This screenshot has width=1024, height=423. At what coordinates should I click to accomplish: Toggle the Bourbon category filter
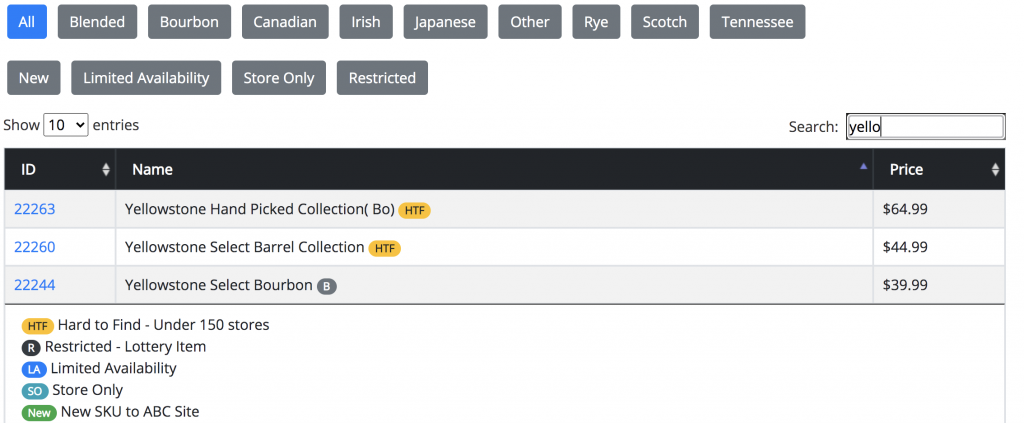coord(189,22)
